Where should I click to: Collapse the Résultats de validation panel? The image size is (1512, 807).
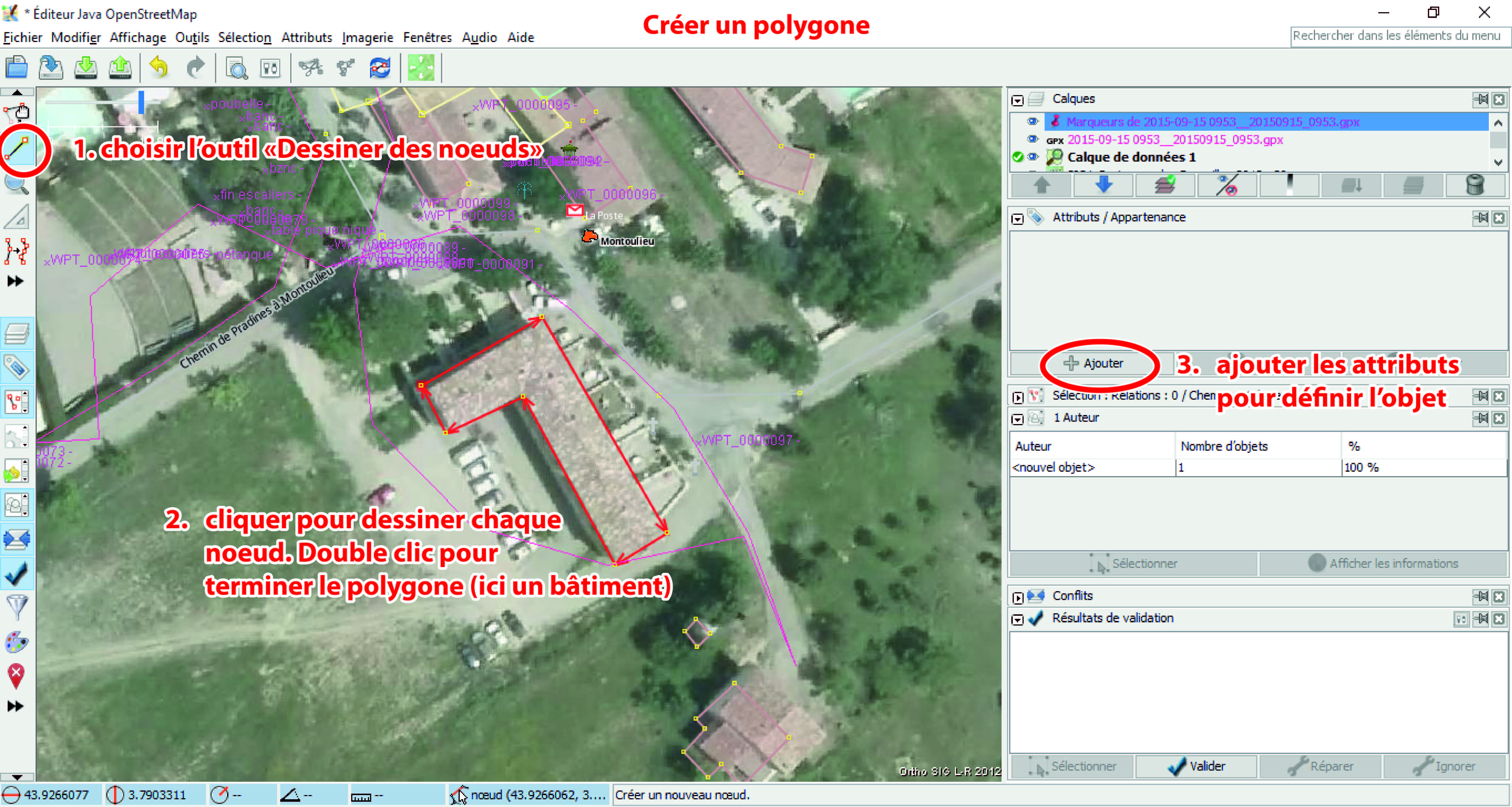tap(1018, 620)
